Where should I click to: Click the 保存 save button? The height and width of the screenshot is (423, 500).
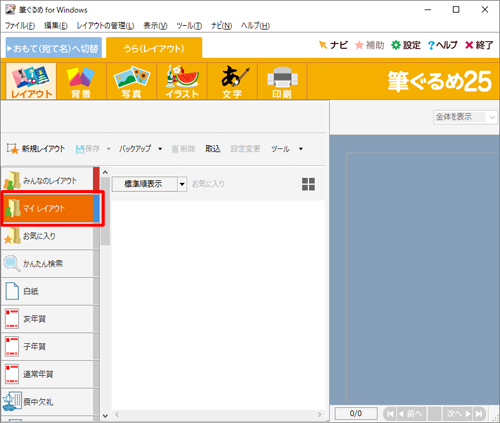[x=88, y=149]
